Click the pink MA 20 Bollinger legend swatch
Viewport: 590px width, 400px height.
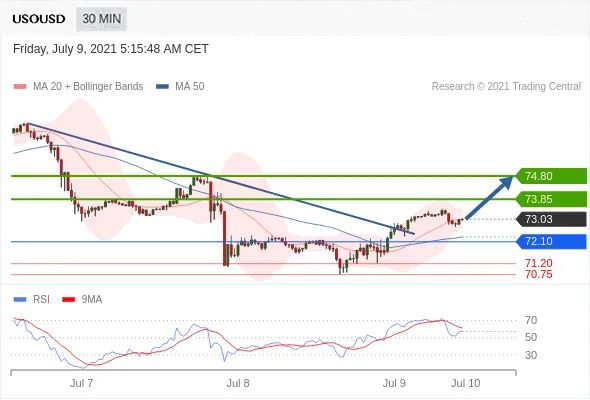(x=20, y=87)
